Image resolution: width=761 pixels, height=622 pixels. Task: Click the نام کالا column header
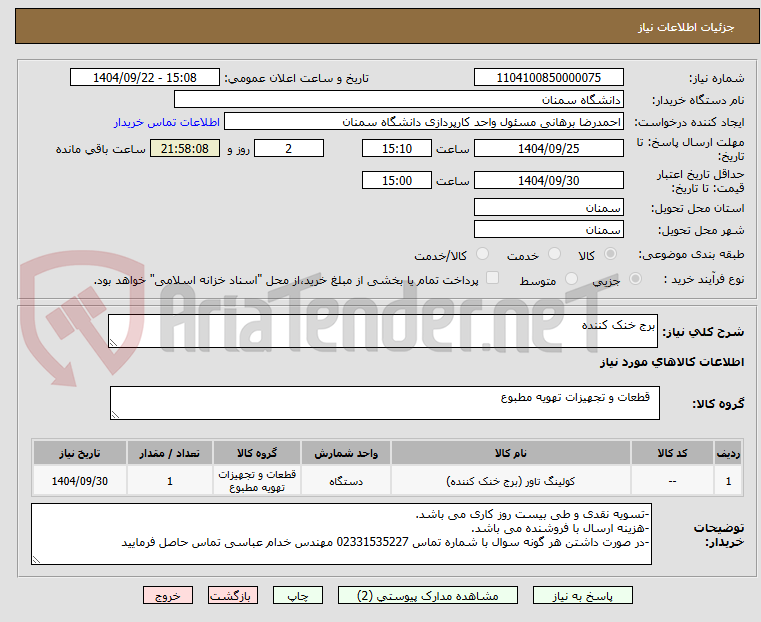(511, 453)
